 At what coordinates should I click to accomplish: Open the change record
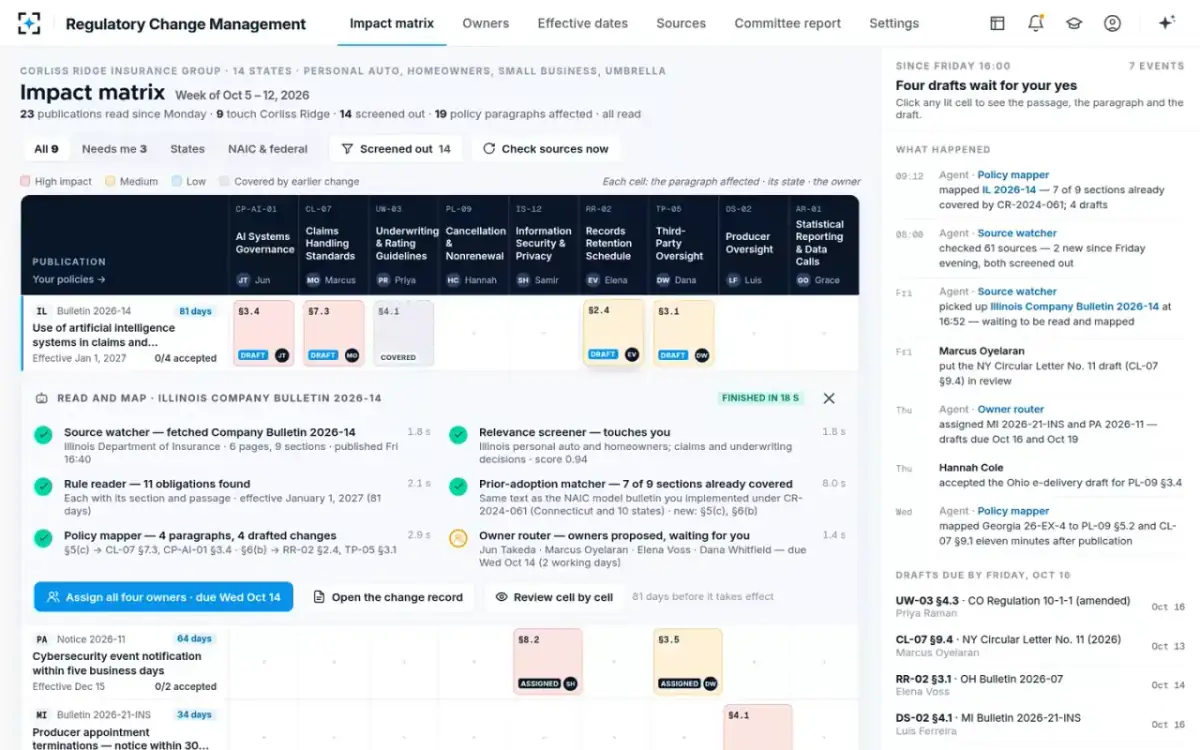pyautogui.click(x=388, y=597)
